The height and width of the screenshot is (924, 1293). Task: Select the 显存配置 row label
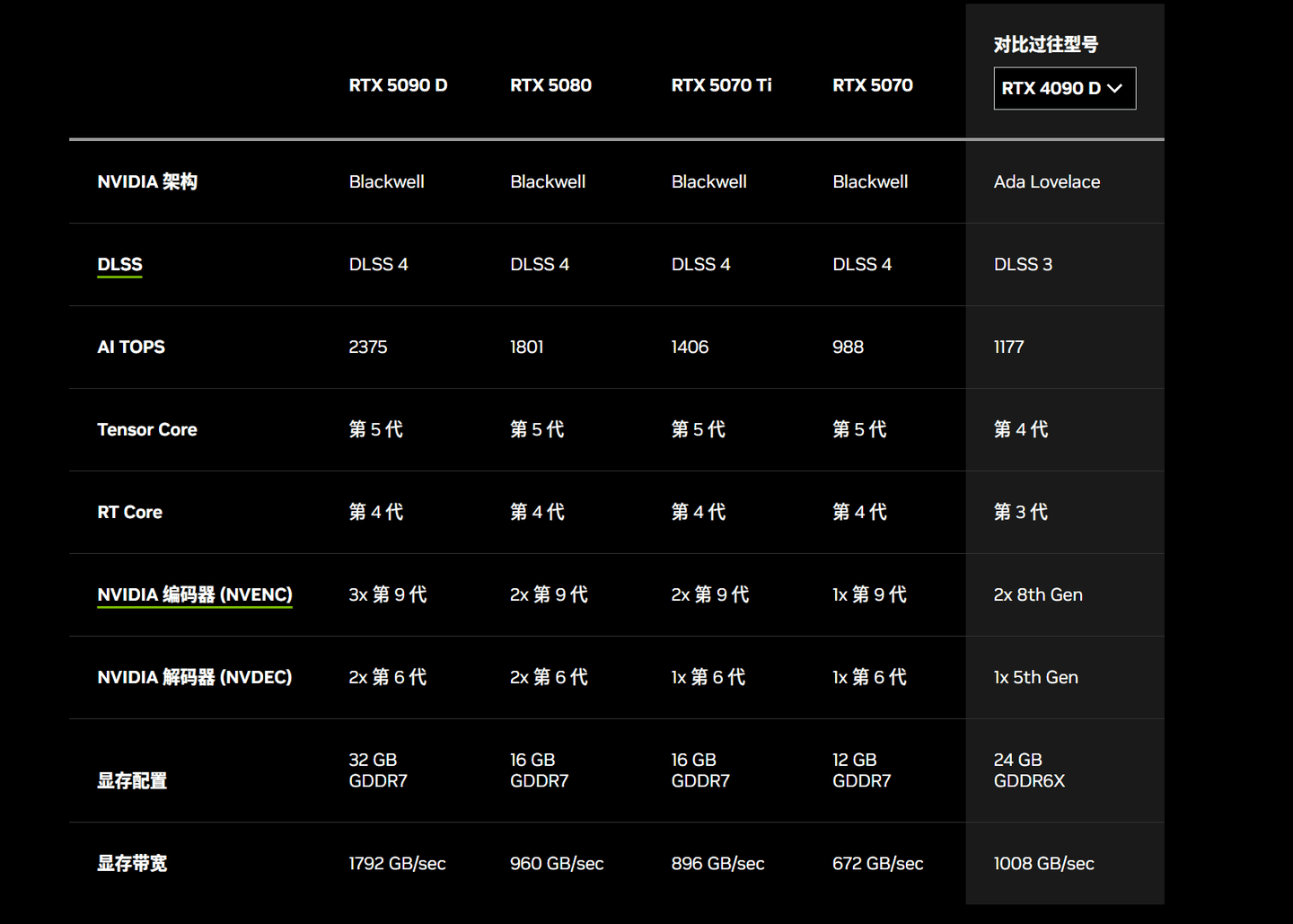(132, 780)
